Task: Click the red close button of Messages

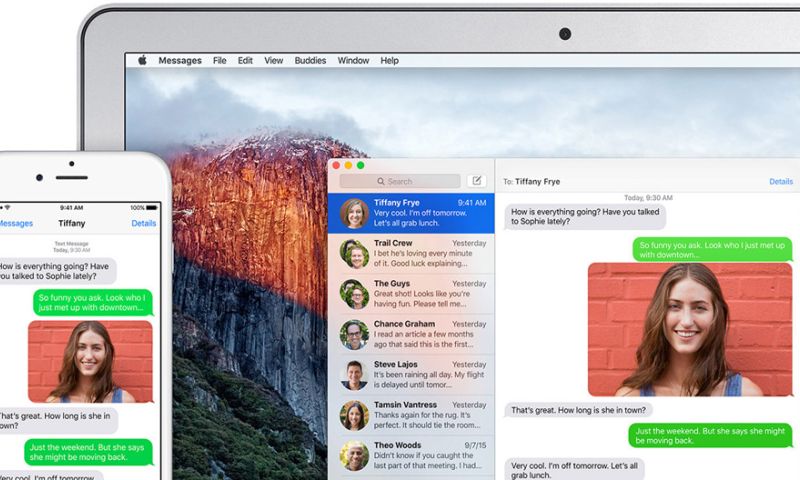Action: click(x=336, y=165)
